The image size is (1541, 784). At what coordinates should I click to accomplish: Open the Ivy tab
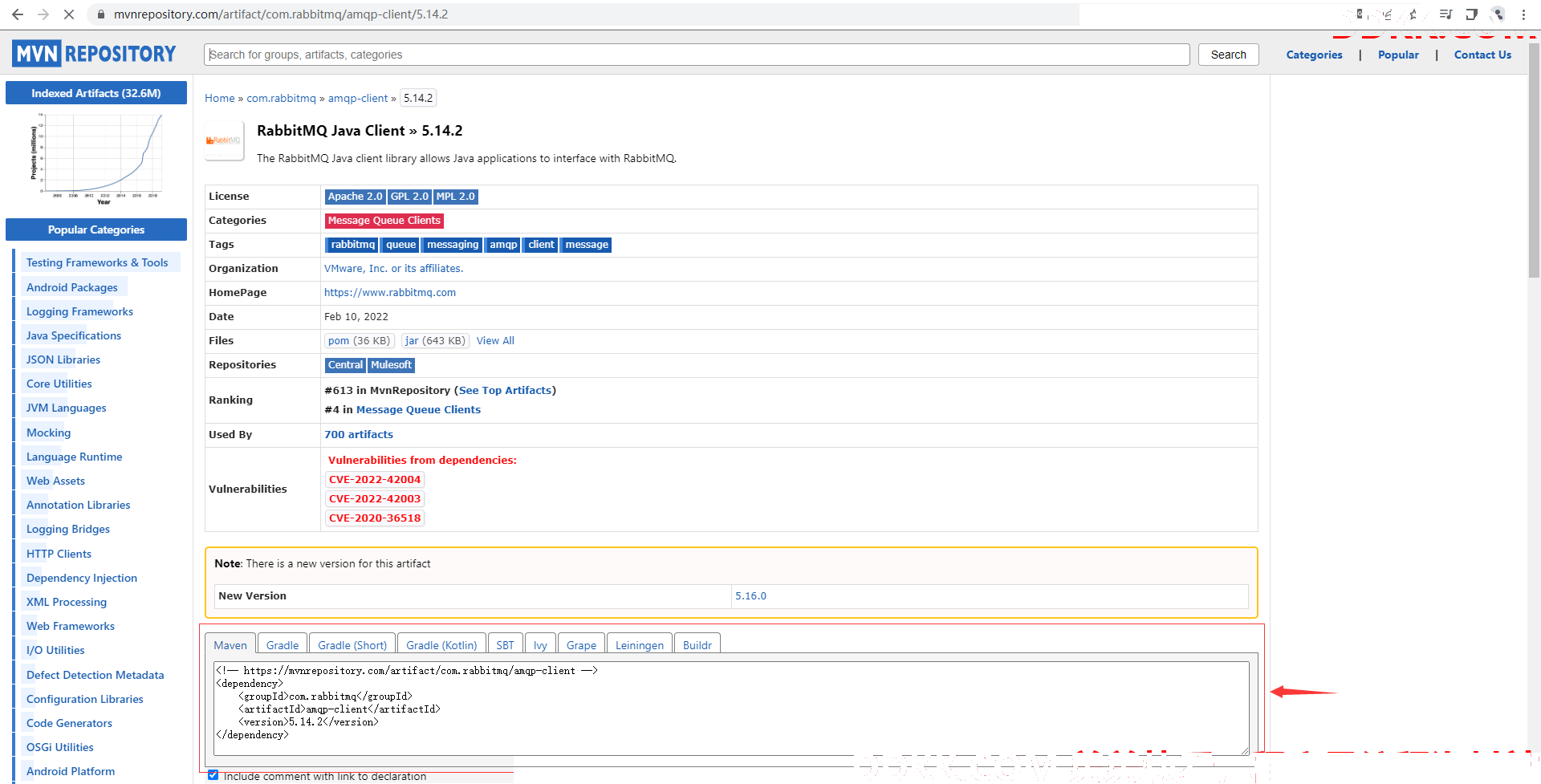540,645
